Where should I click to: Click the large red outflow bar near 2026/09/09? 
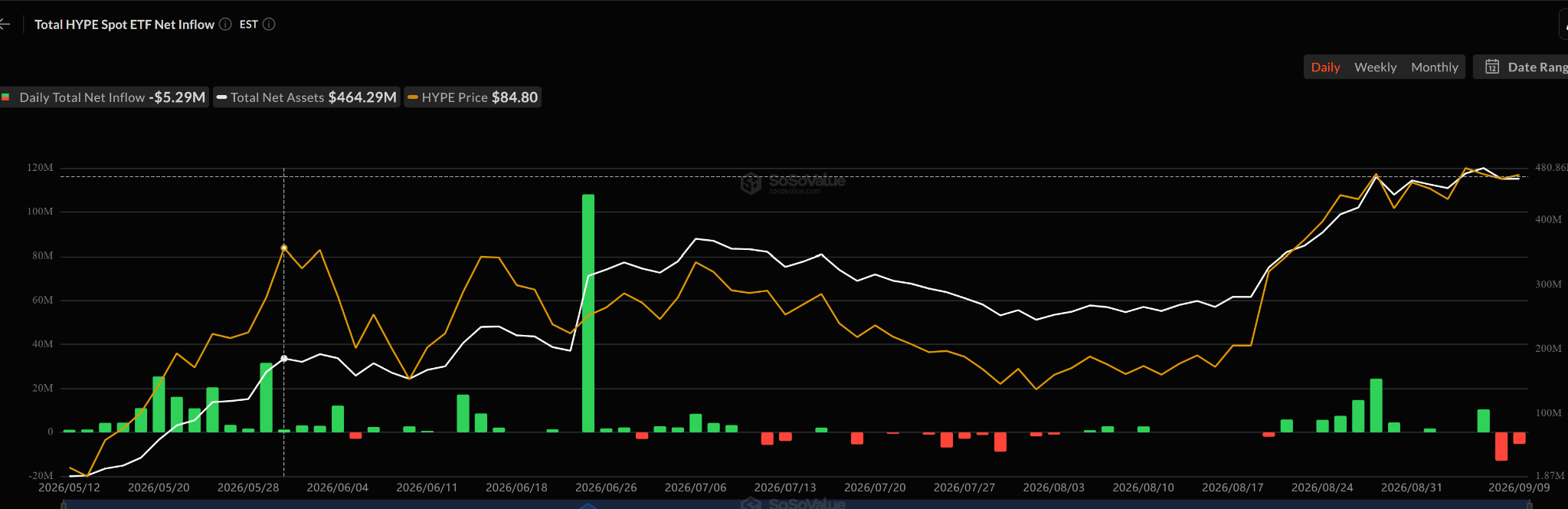click(x=1501, y=446)
